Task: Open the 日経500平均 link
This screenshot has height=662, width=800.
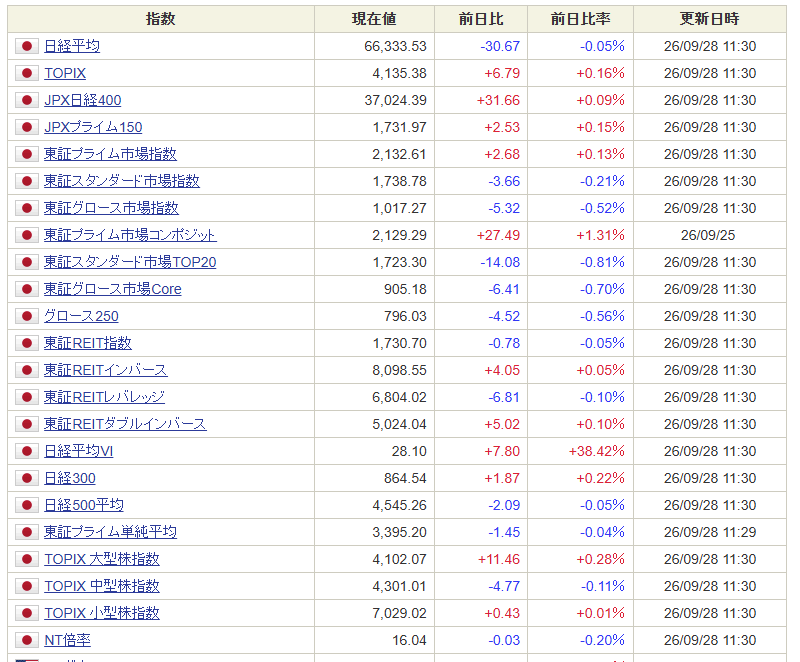Action: [x=84, y=506]
